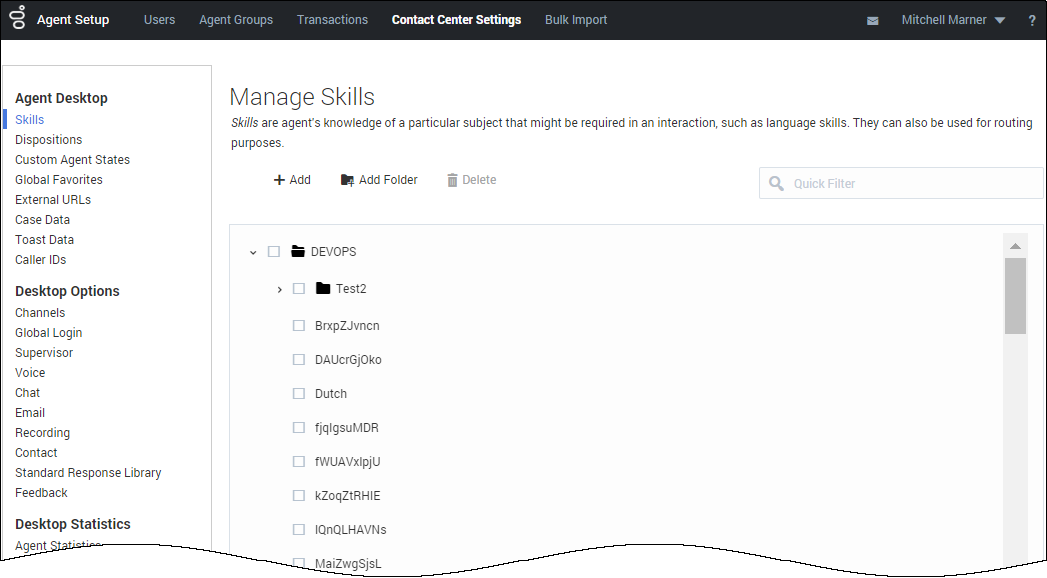Go to Global Login settings
This screenshot has width=1047, height=578.
click(49, 333)
